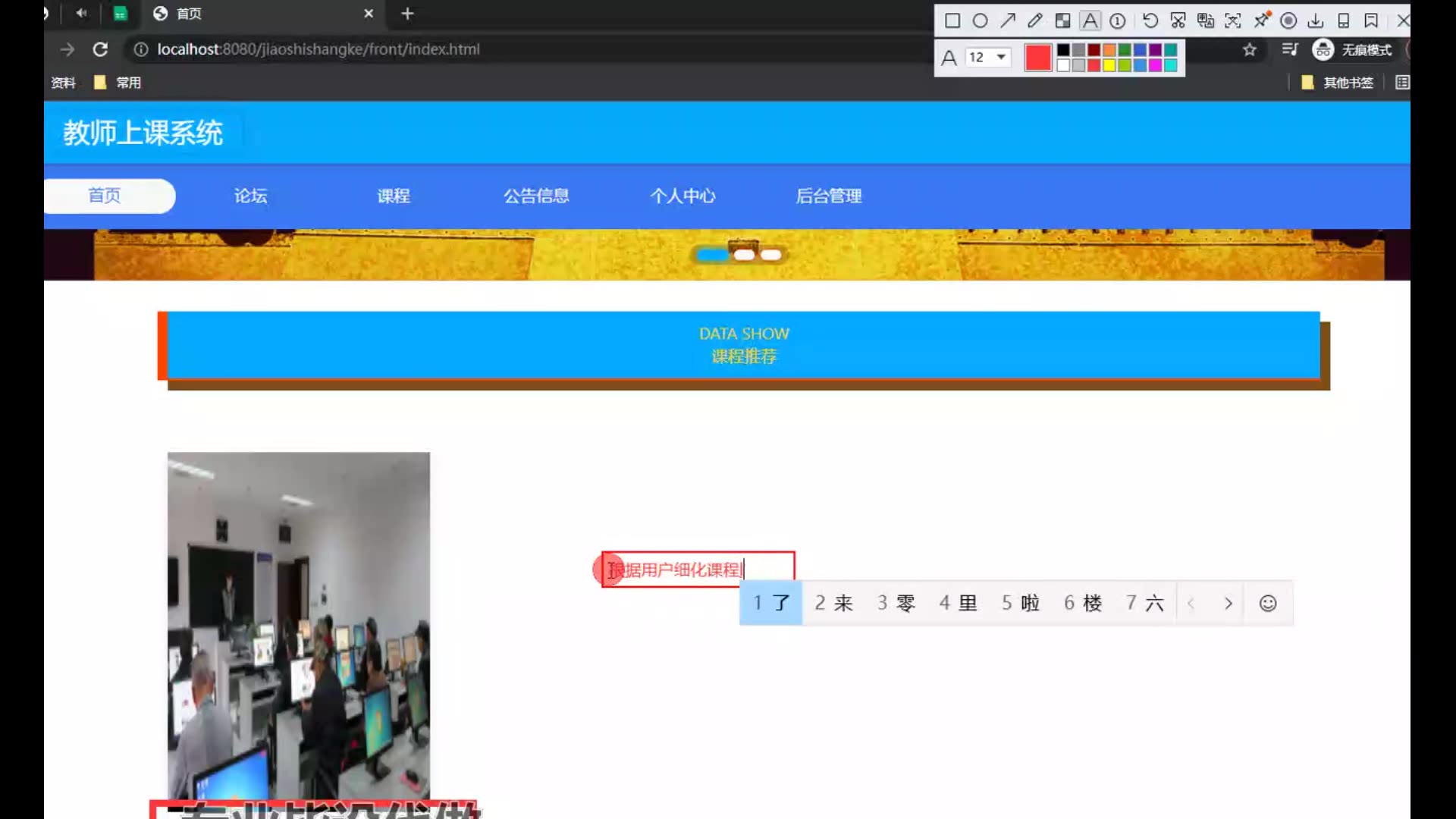This screenshot has width=1456, height=819.
Task: Click the translate screenshot icon
Action: pyautogui.click(x=1206, y=20)
